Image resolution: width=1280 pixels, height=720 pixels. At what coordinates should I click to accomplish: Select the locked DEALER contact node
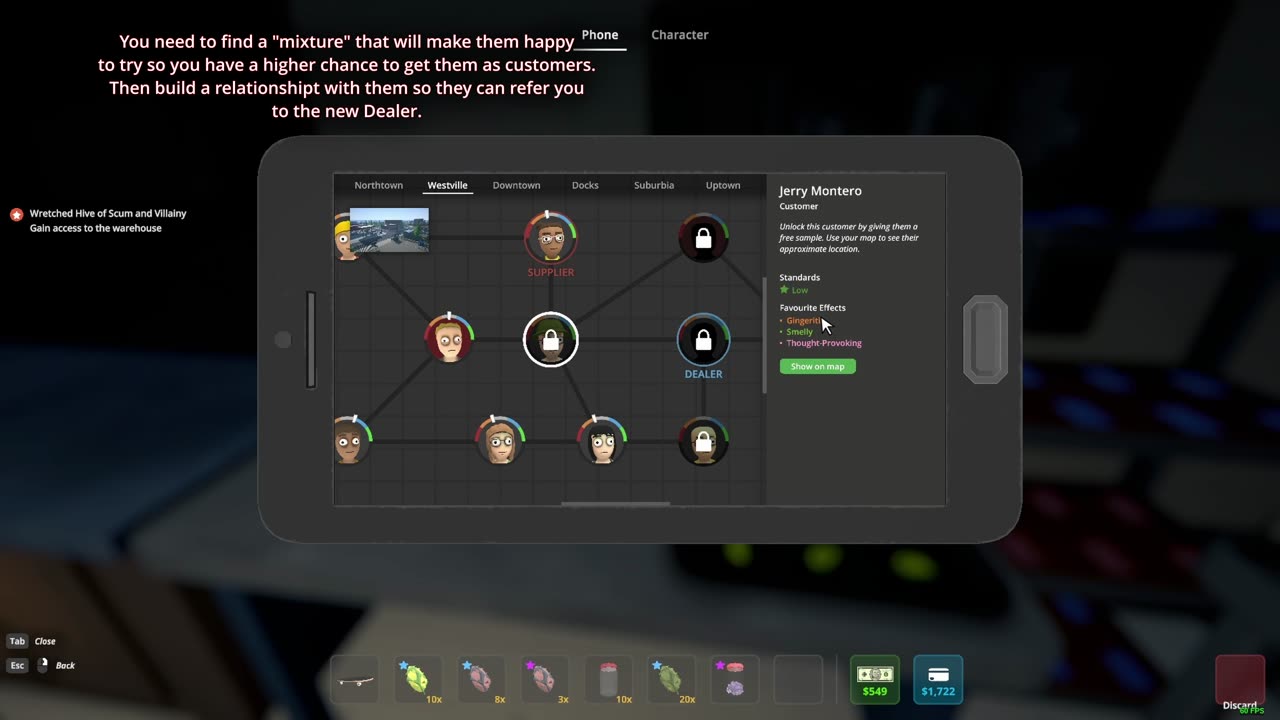tap(703, 340)
